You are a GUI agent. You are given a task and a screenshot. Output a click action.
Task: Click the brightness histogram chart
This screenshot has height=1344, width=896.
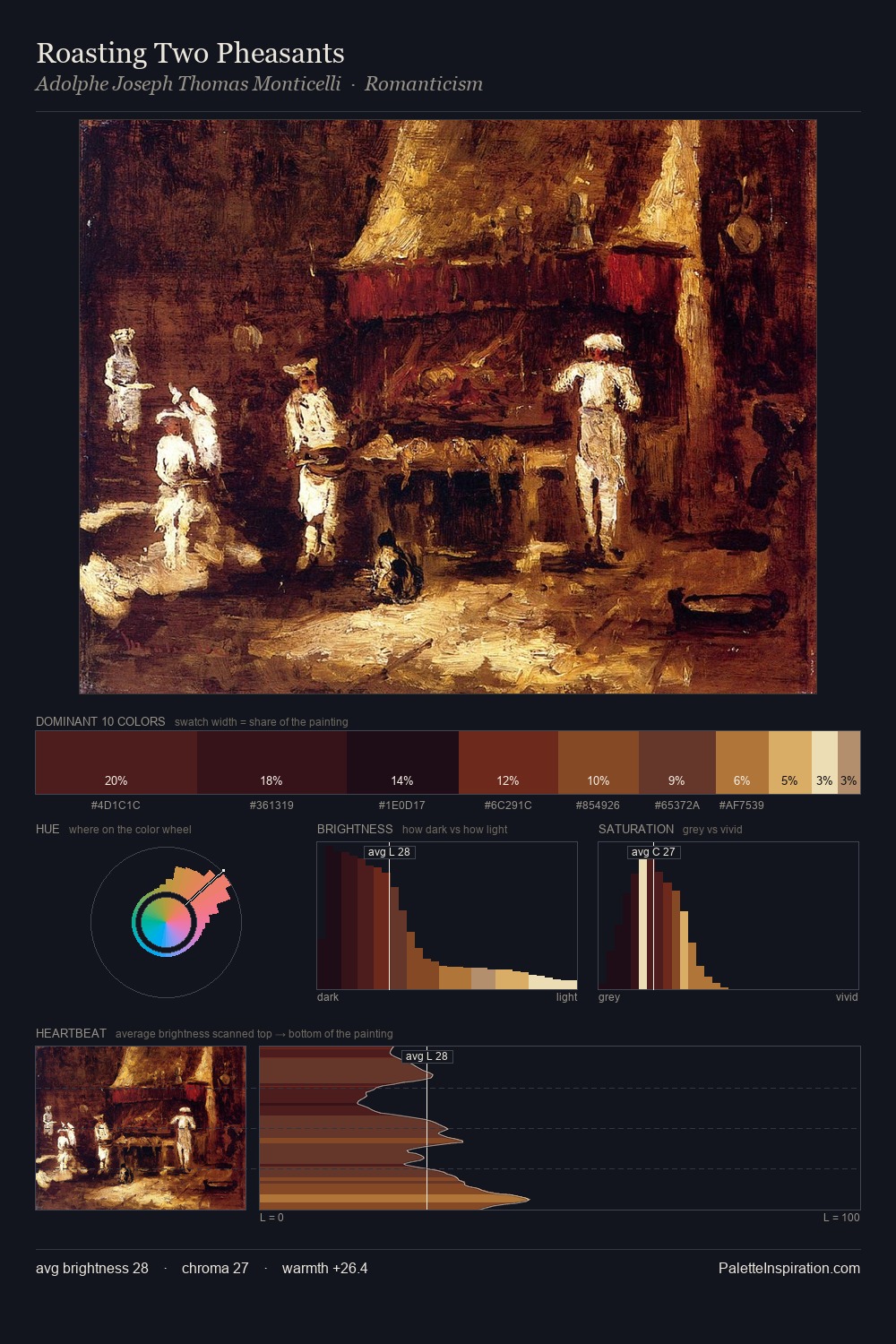click(x=447, y=916)
